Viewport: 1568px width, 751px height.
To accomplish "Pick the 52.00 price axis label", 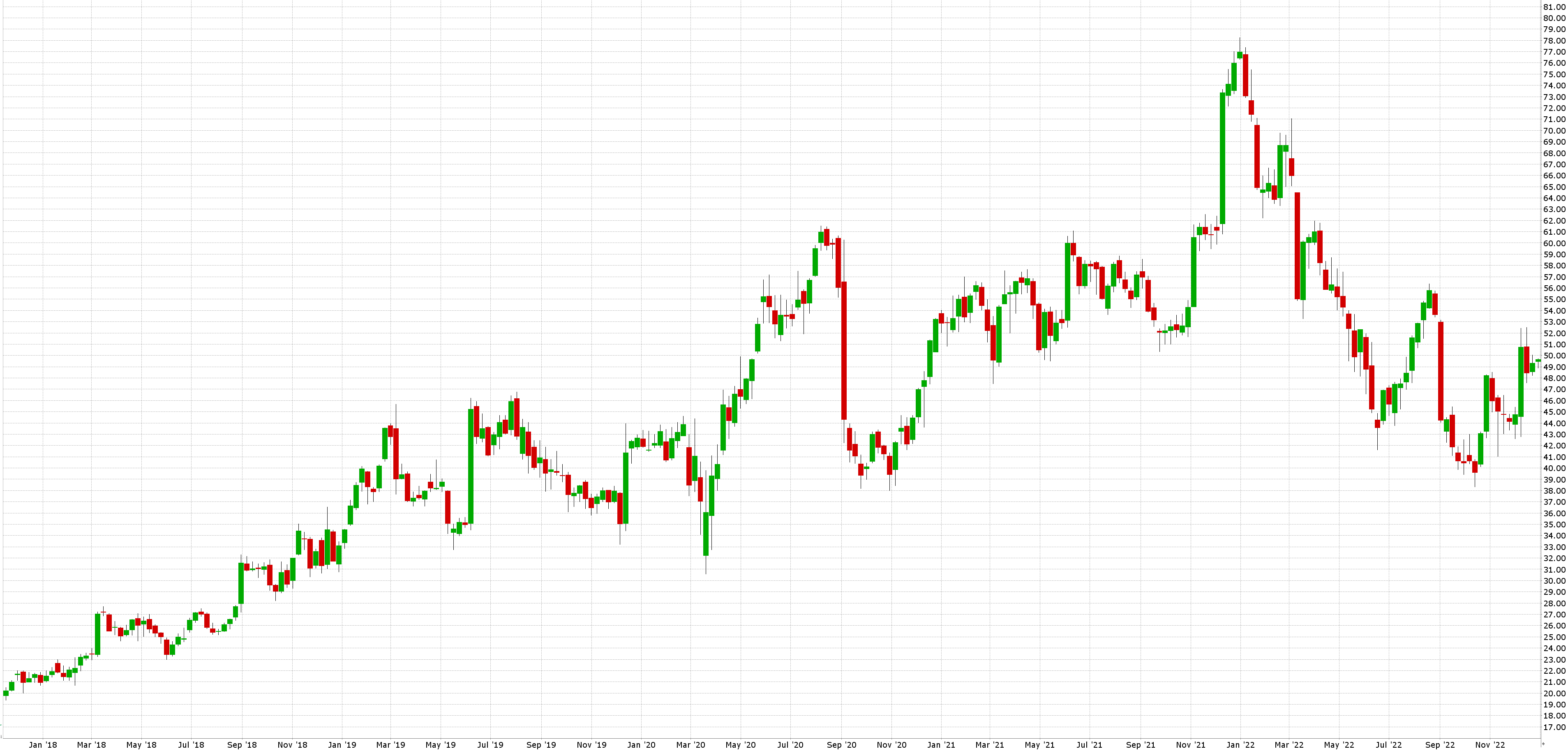I will [x=1554, y=333].
